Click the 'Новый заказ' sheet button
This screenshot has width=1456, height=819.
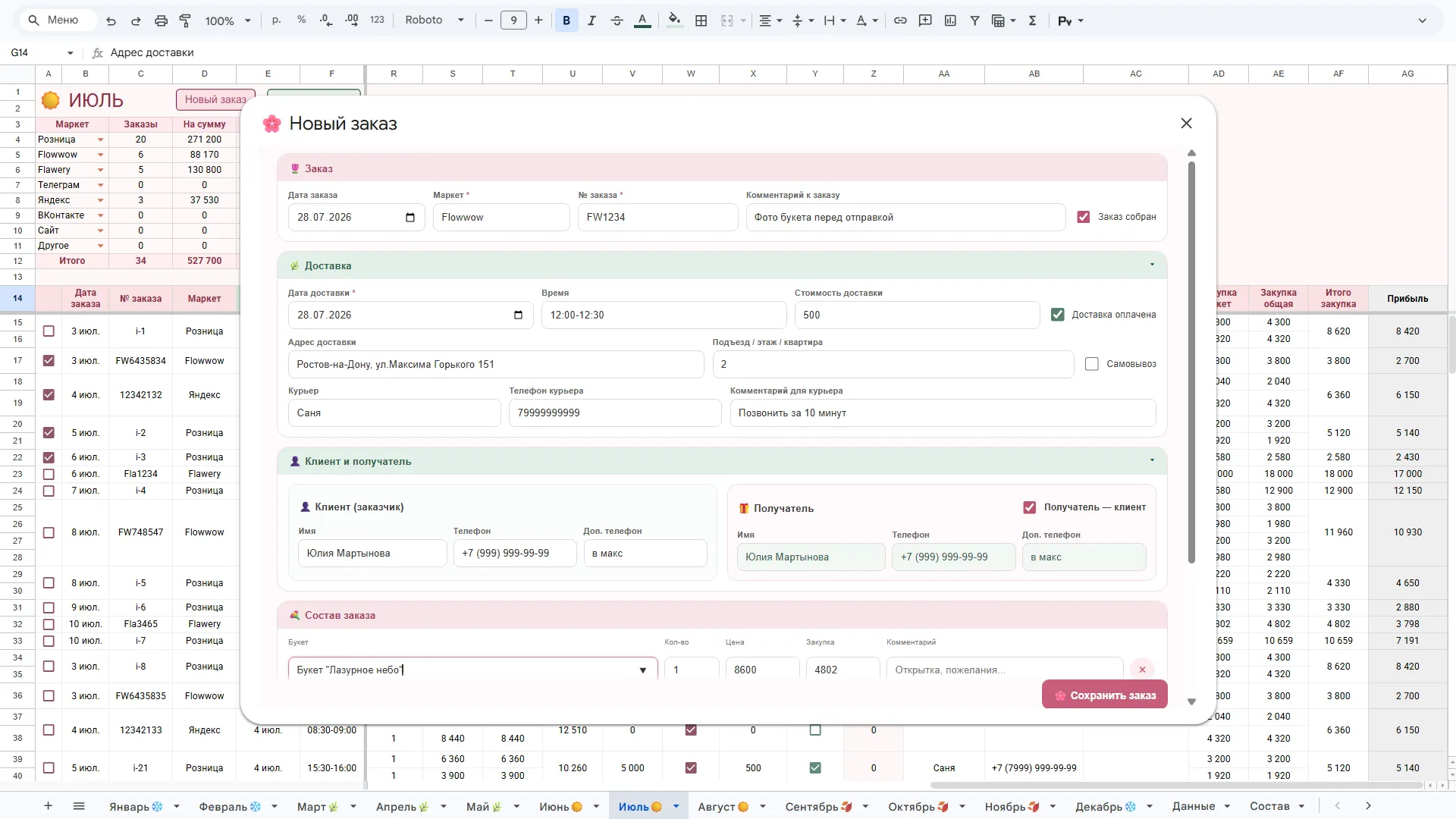coord(215,99)
